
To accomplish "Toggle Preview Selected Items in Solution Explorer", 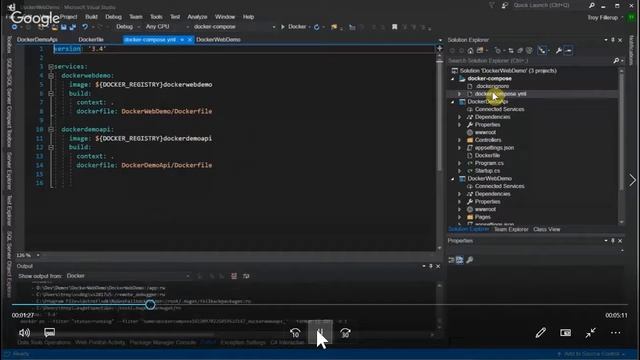I will pyautogui.click(x=568, y=51).
